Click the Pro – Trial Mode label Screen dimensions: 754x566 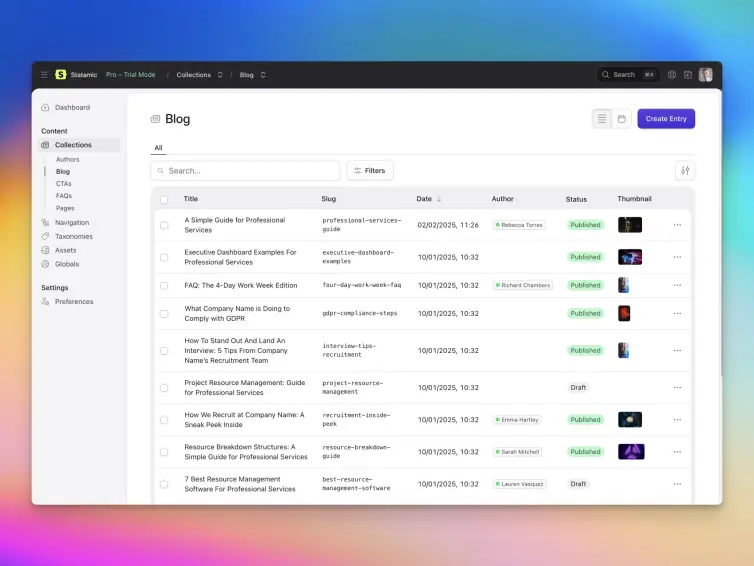coord(130,75)
